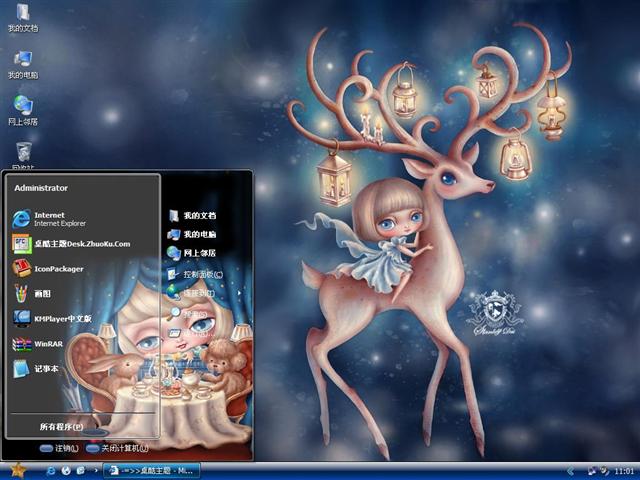Launch KMPlayer中文版 from Start menu

(x=52, y=319)
